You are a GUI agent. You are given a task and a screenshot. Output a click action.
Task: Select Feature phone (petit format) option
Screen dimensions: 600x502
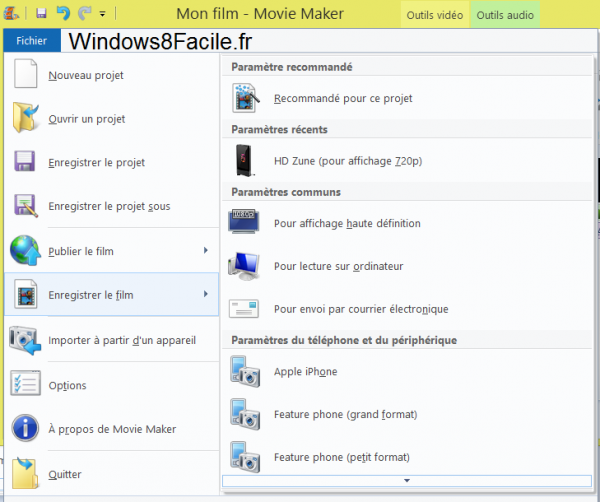point(407,457)
